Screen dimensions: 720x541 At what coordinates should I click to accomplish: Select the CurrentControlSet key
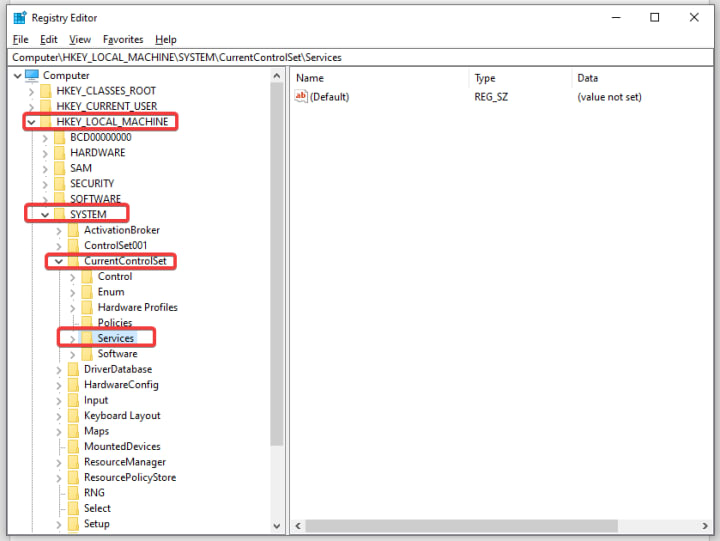125,261
